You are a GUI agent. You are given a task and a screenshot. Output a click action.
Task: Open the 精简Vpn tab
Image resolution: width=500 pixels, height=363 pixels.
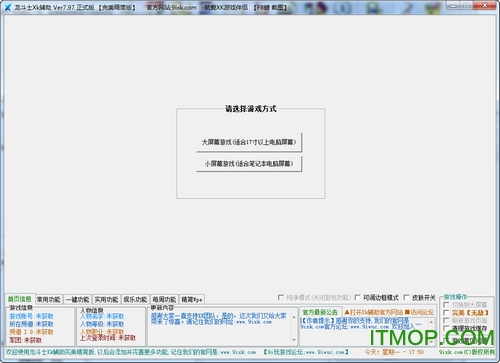[192, 299]
